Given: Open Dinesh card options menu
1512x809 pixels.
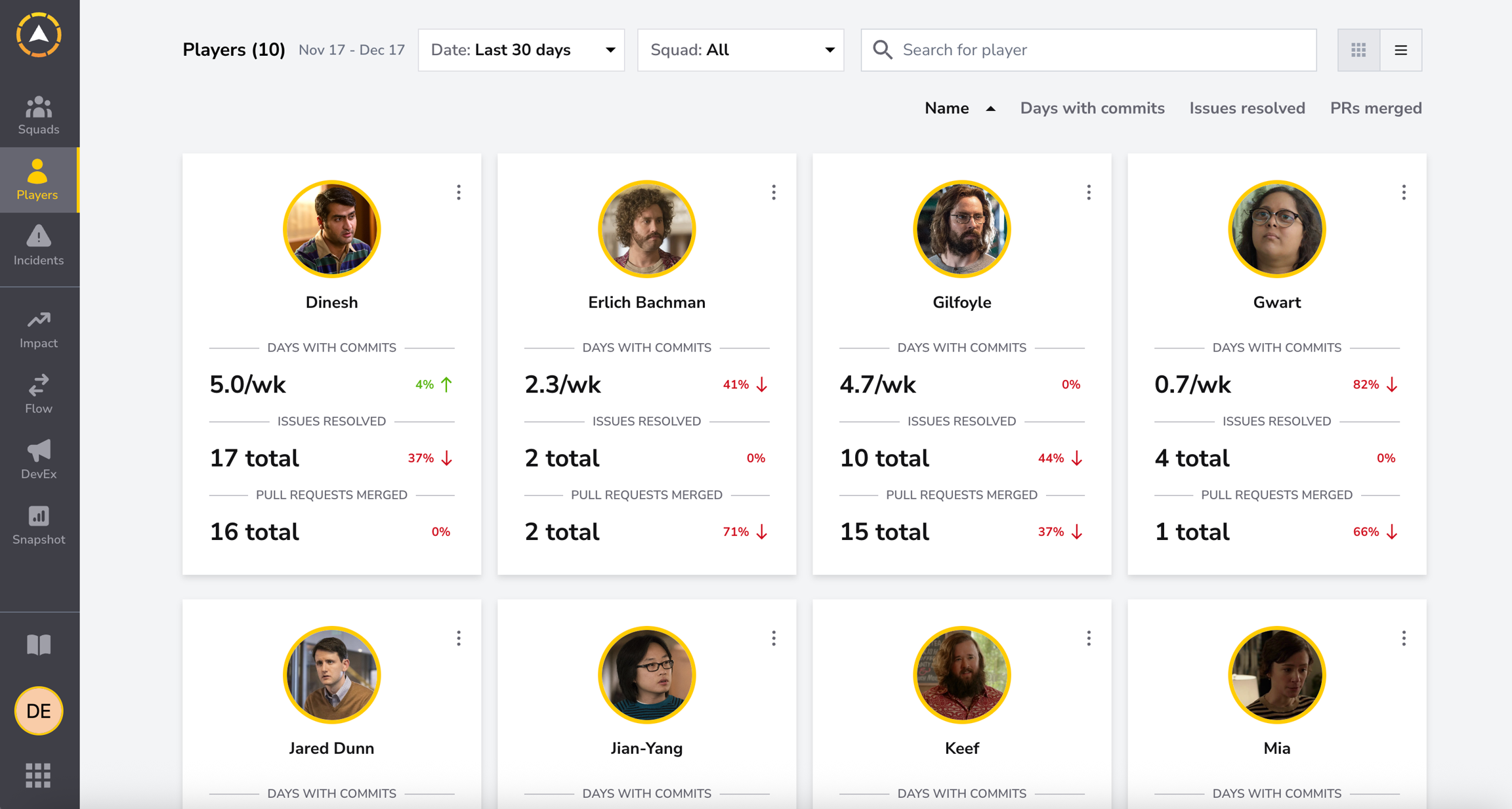Looking at the screenshot, I should pos(459,192).
